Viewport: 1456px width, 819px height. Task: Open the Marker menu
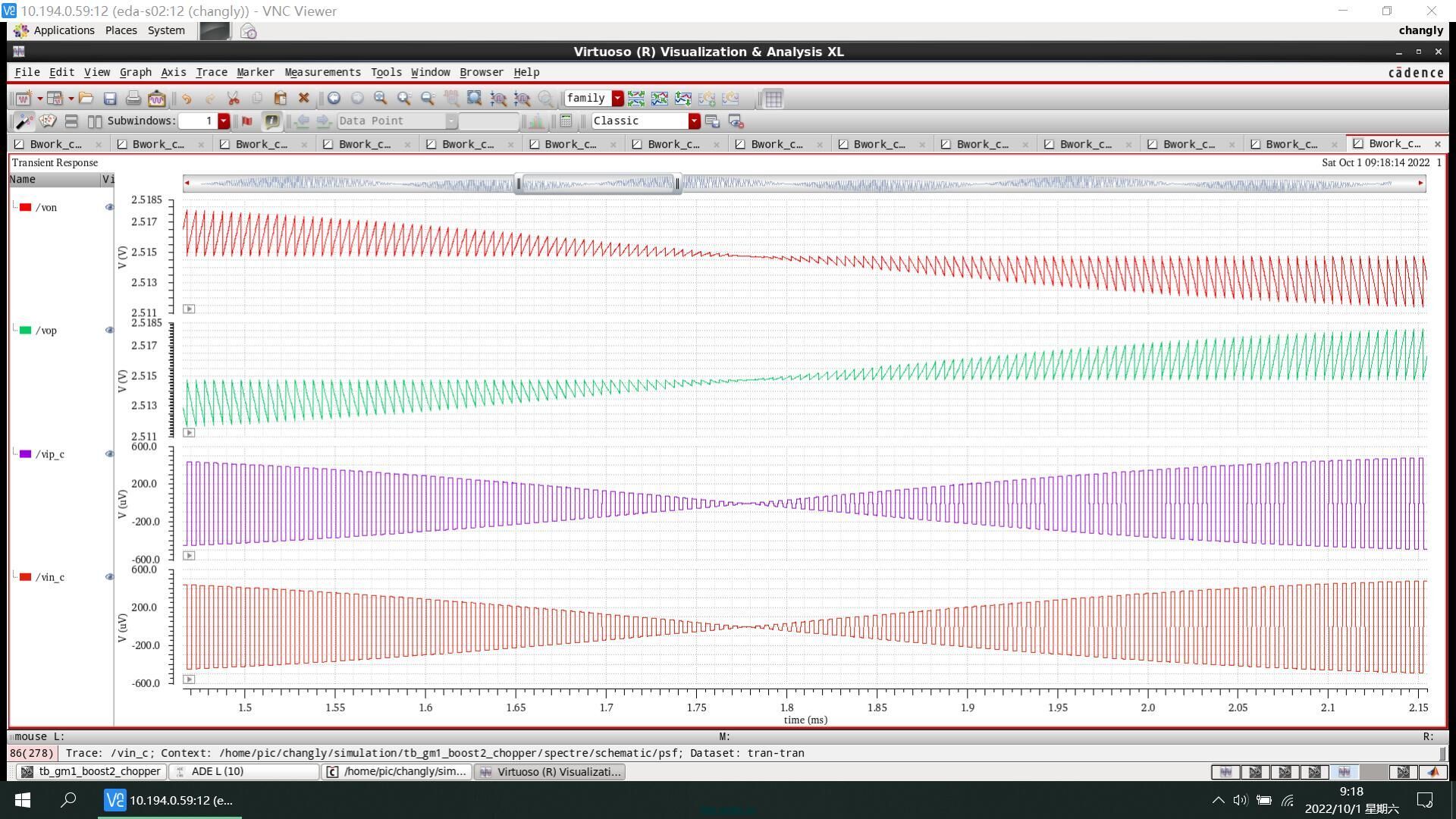[x=256, y=72]
